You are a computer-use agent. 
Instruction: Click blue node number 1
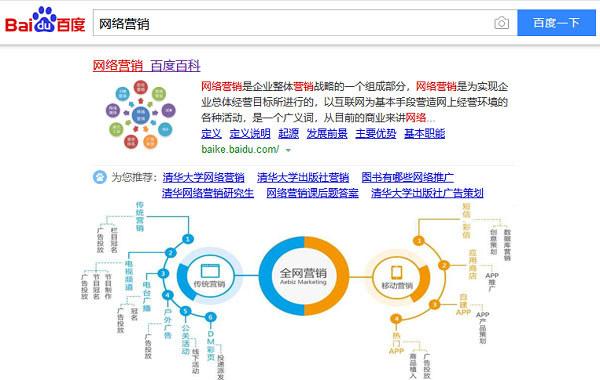[x=188, y=239]
